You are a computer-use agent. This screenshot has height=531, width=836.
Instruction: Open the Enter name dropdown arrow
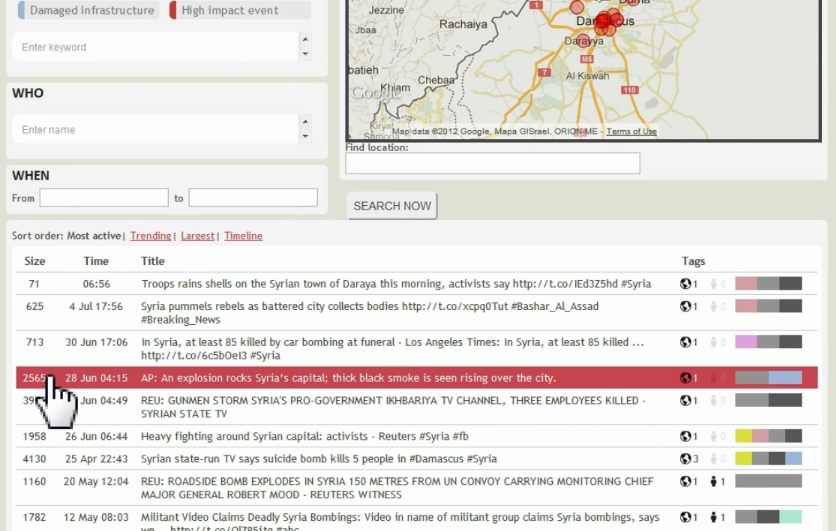[304, 135]
